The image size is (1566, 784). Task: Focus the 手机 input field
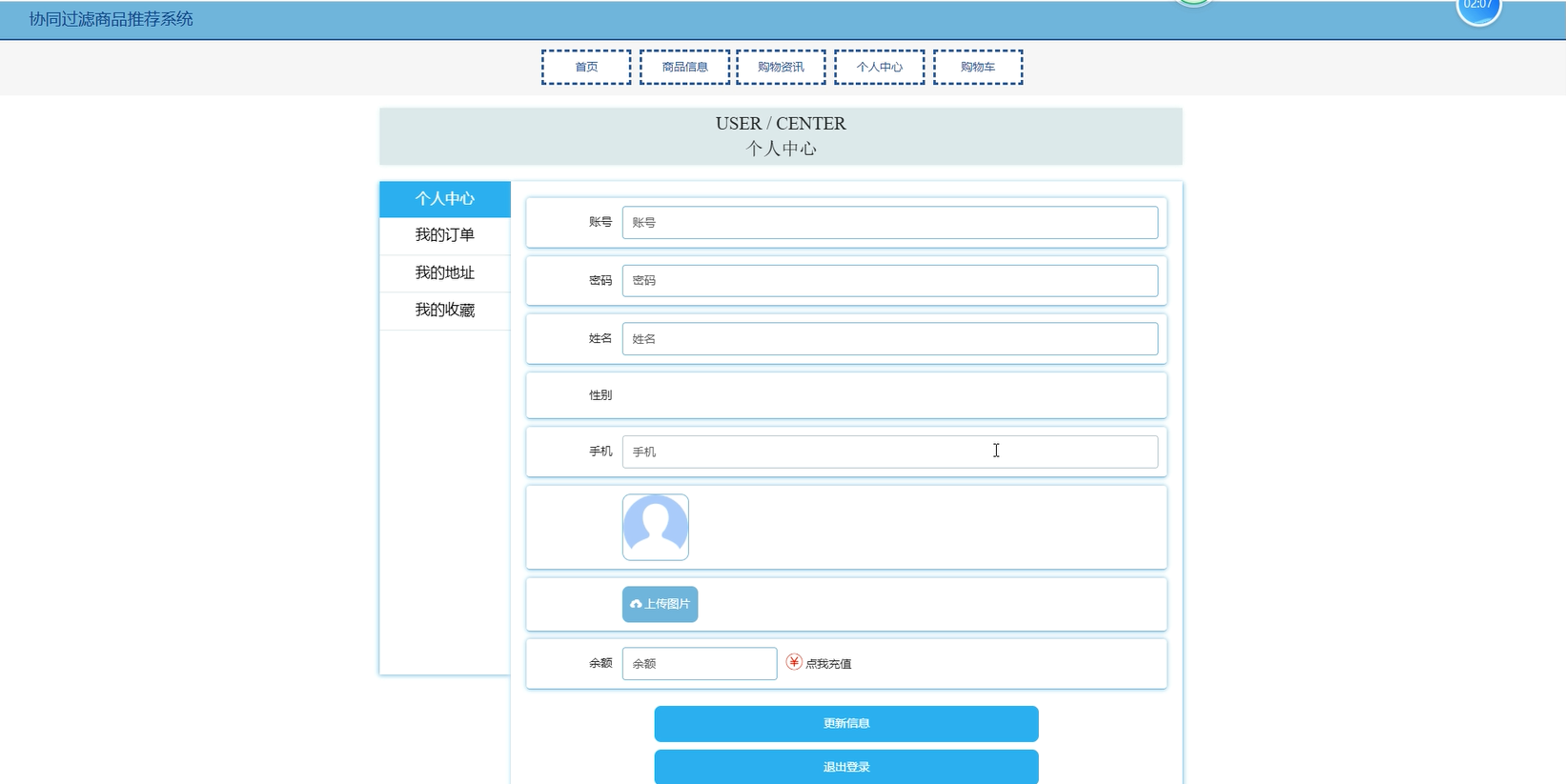(890, 452)
